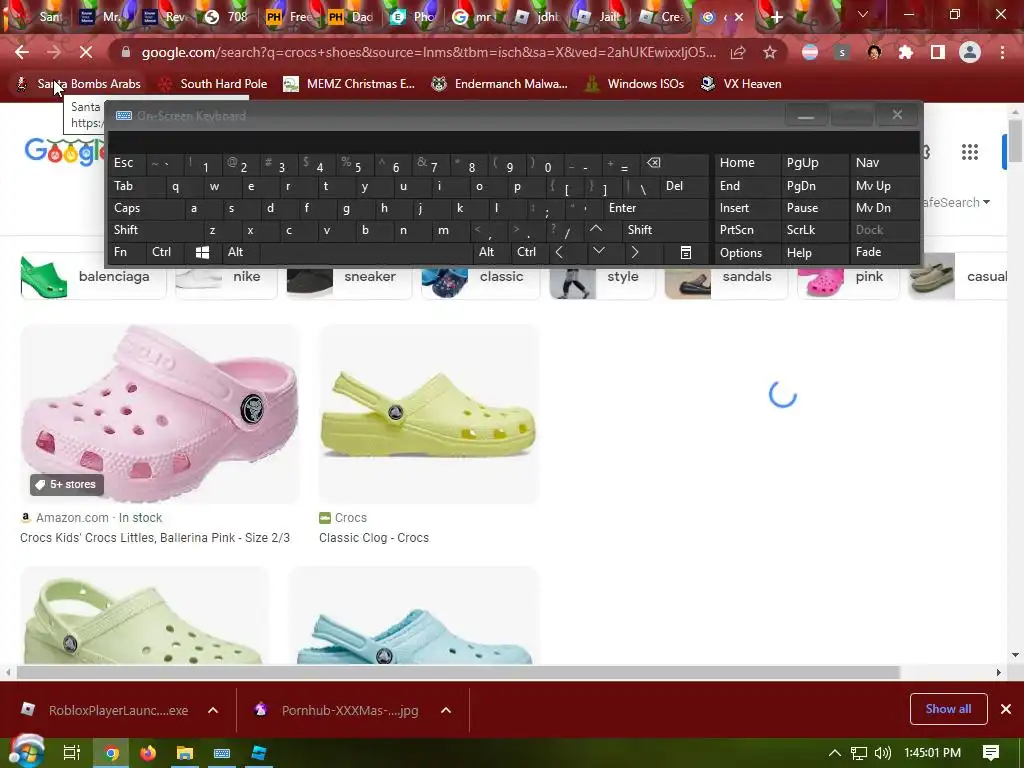Click the Options key on the keyboard
Screen dimensions: 1024x768
click(747, 253)
